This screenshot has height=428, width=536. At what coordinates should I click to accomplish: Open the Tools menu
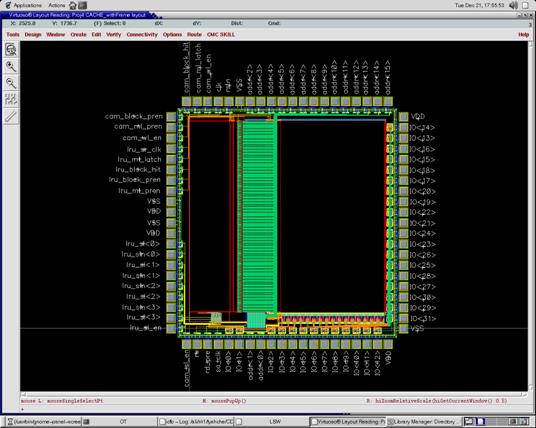(x=13, y=35)
